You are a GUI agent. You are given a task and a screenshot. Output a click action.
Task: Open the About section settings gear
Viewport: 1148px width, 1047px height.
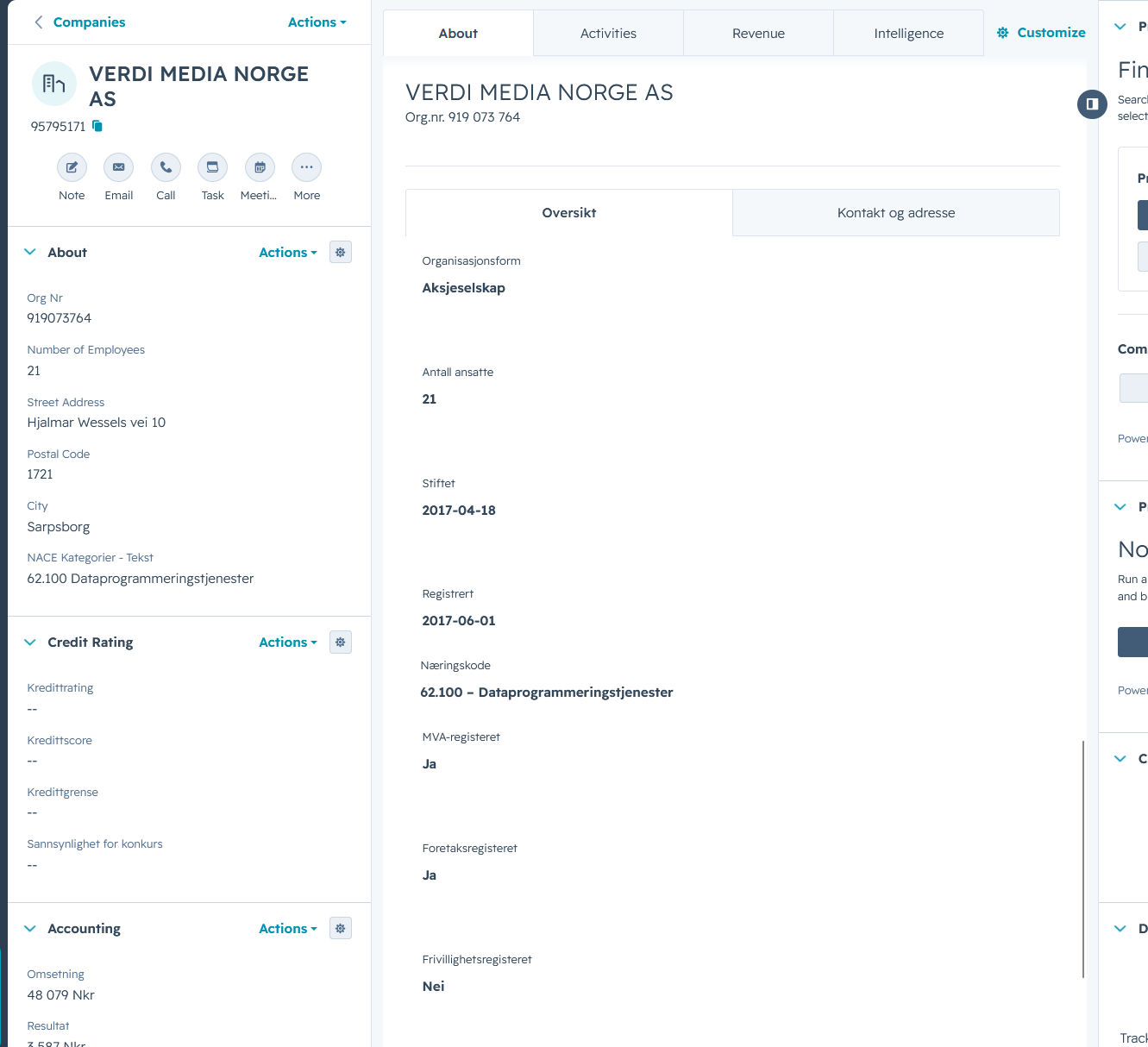tap(341, 253)
